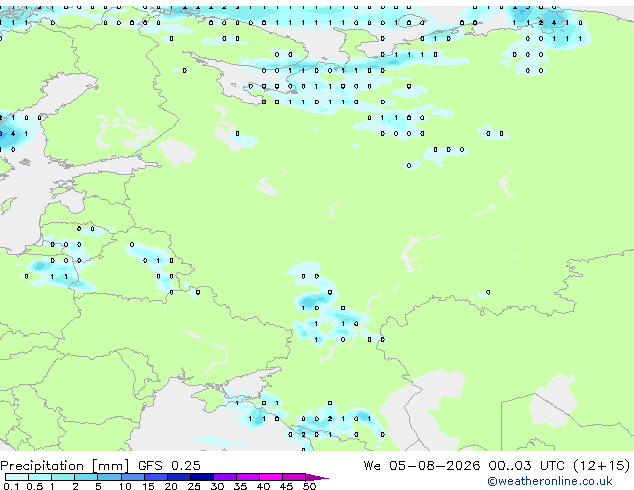Click the above-50 mm legend arrow tip

[x=317, y=477]
